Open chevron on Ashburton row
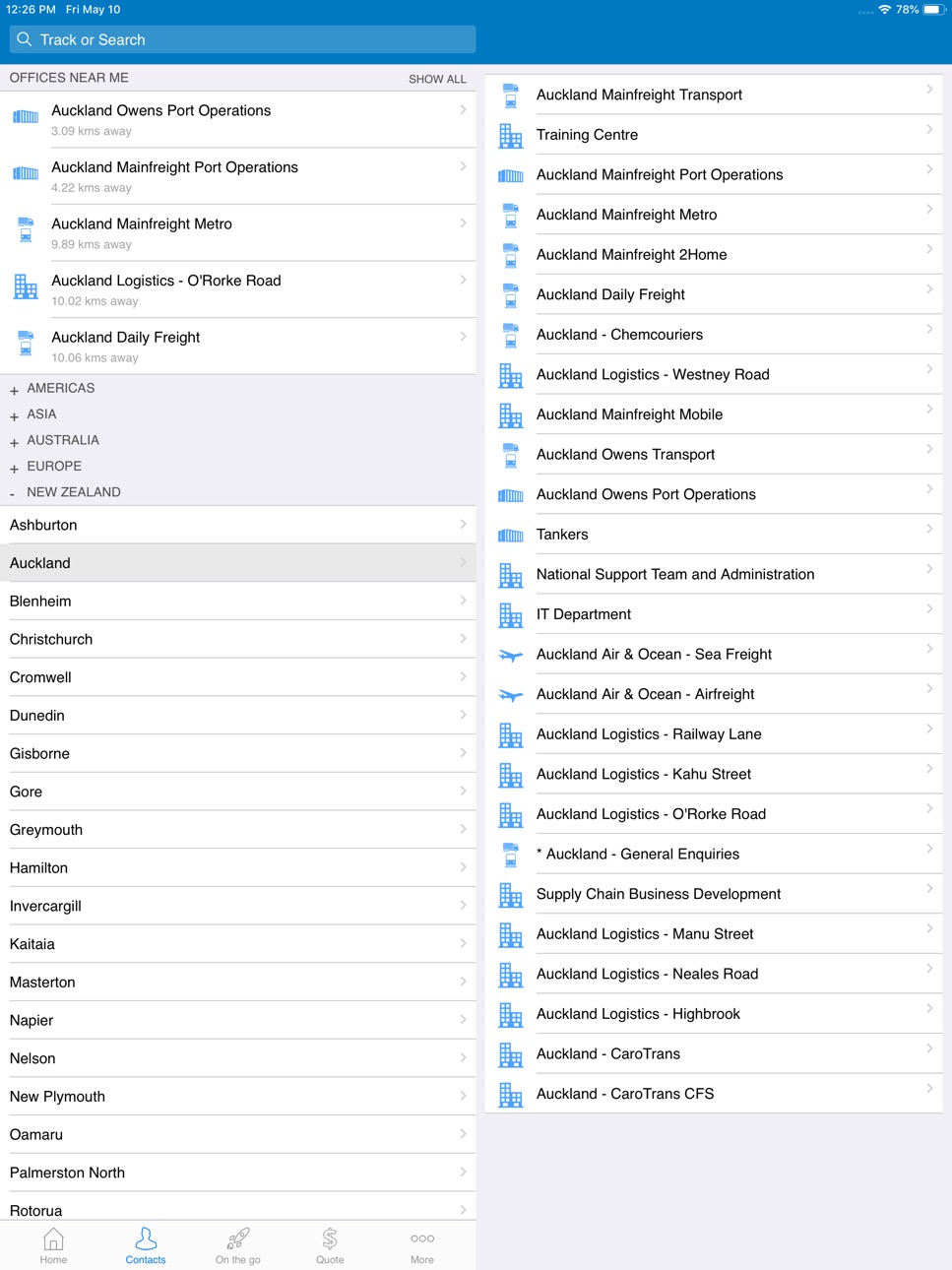 [x=463, y=525]
